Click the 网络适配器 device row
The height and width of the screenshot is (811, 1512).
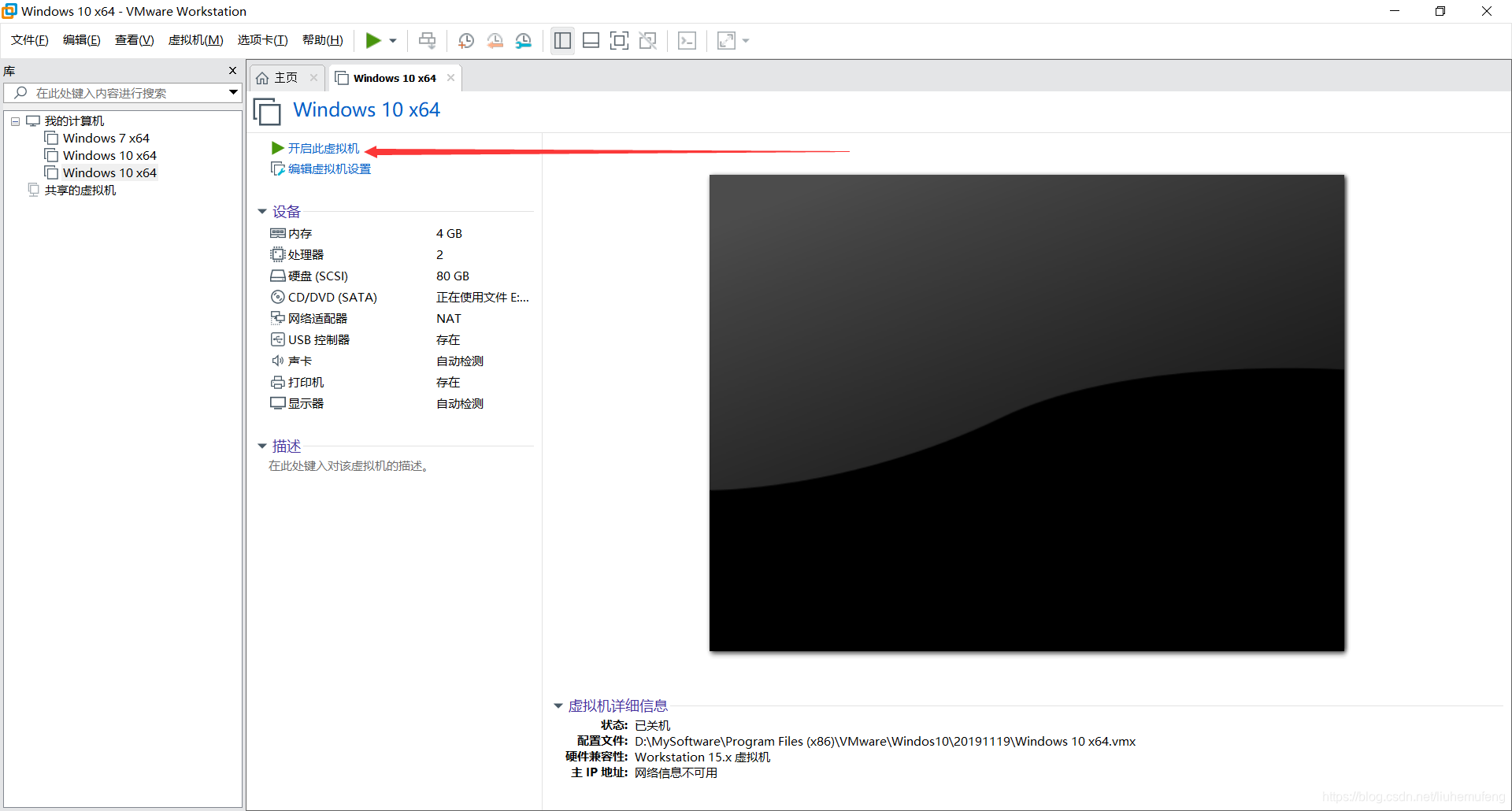[x=401, y=319]
